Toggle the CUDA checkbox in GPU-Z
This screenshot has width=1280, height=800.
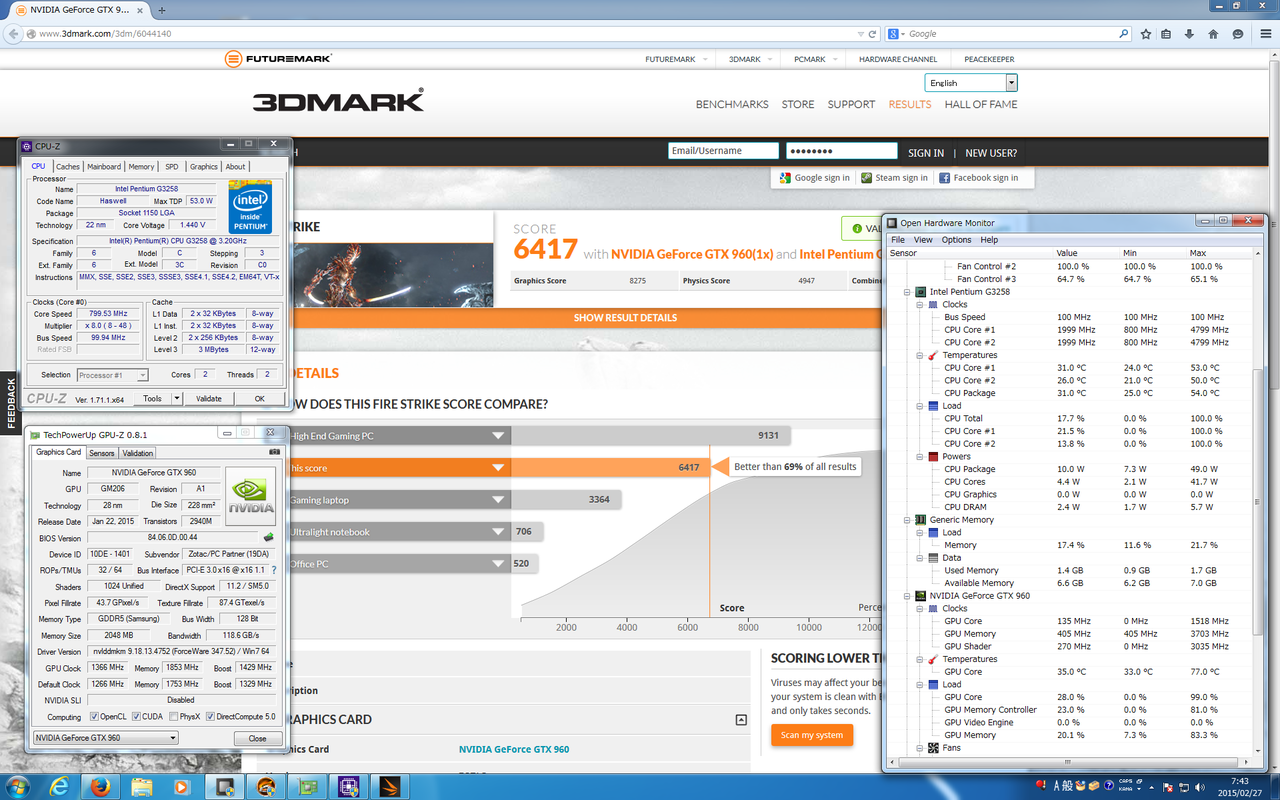[x=136, y=717]
